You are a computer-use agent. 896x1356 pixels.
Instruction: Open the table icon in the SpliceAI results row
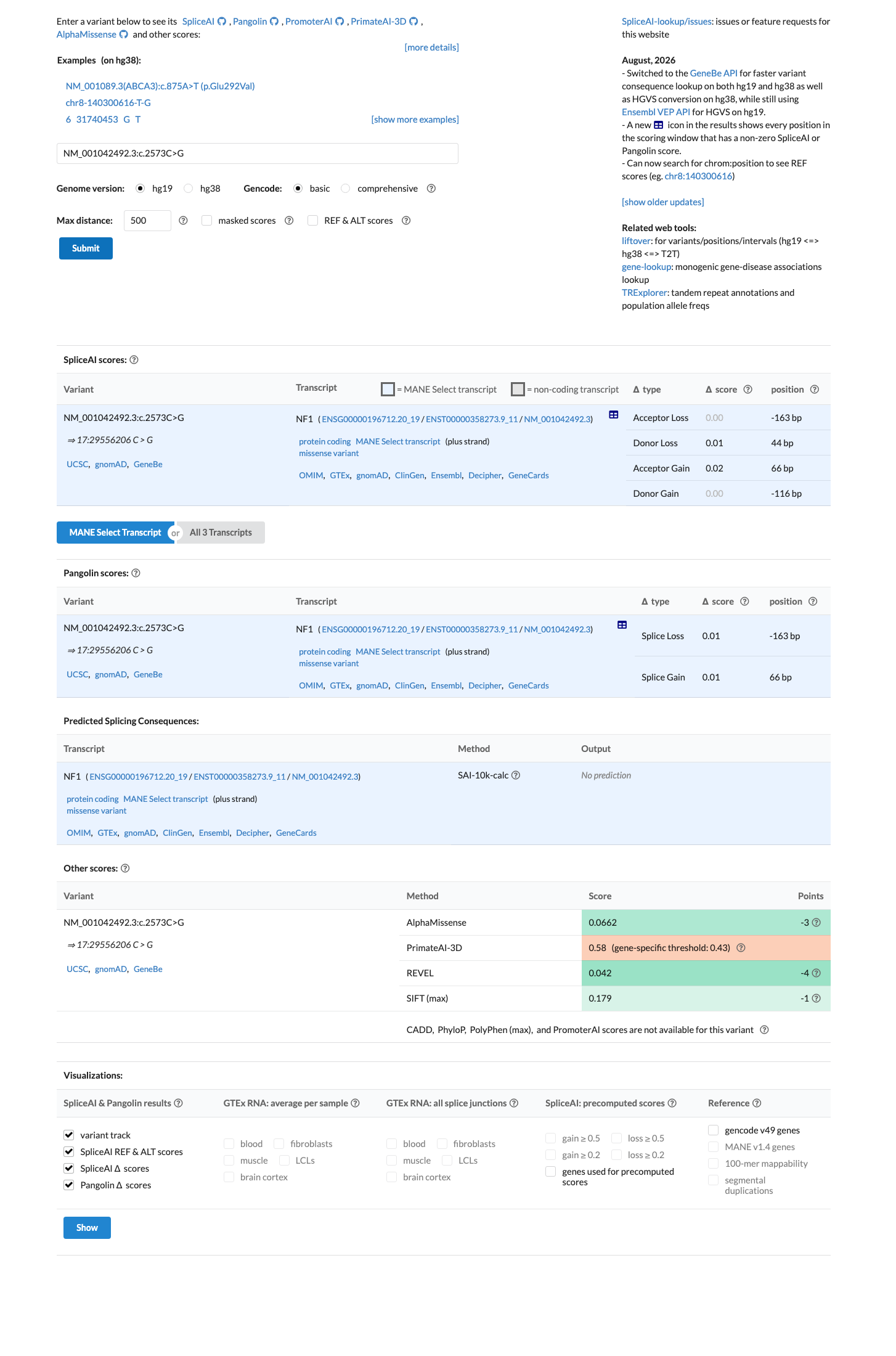tap(614, 415)
